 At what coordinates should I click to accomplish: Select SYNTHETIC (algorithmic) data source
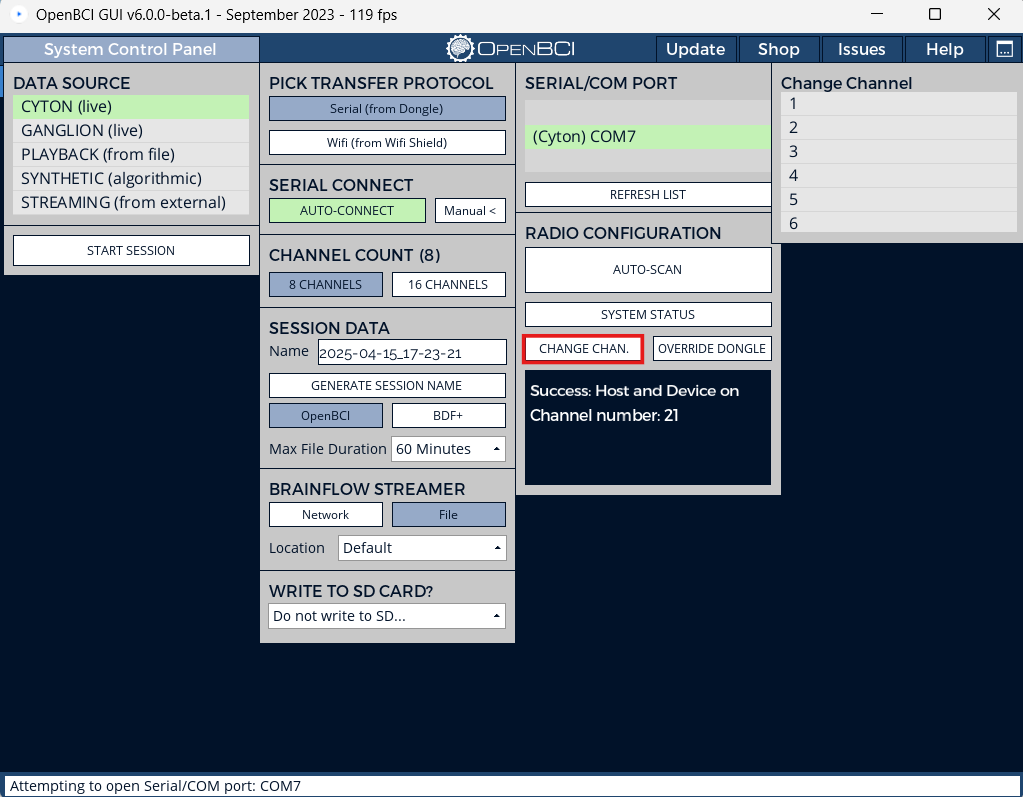pyautogui.click(x=131, y=179)
